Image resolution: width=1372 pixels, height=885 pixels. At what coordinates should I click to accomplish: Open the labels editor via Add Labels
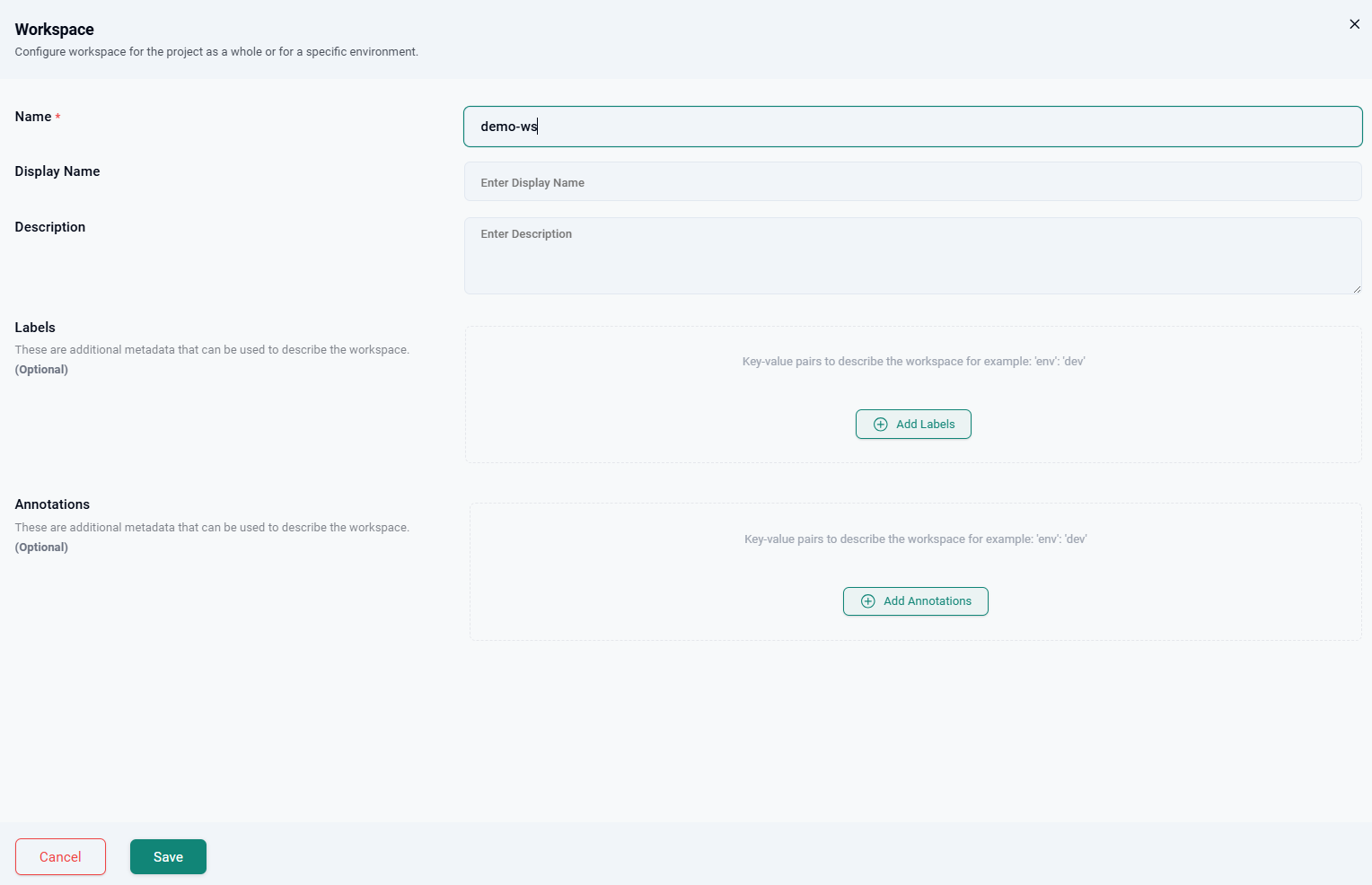tap(913, 424)
